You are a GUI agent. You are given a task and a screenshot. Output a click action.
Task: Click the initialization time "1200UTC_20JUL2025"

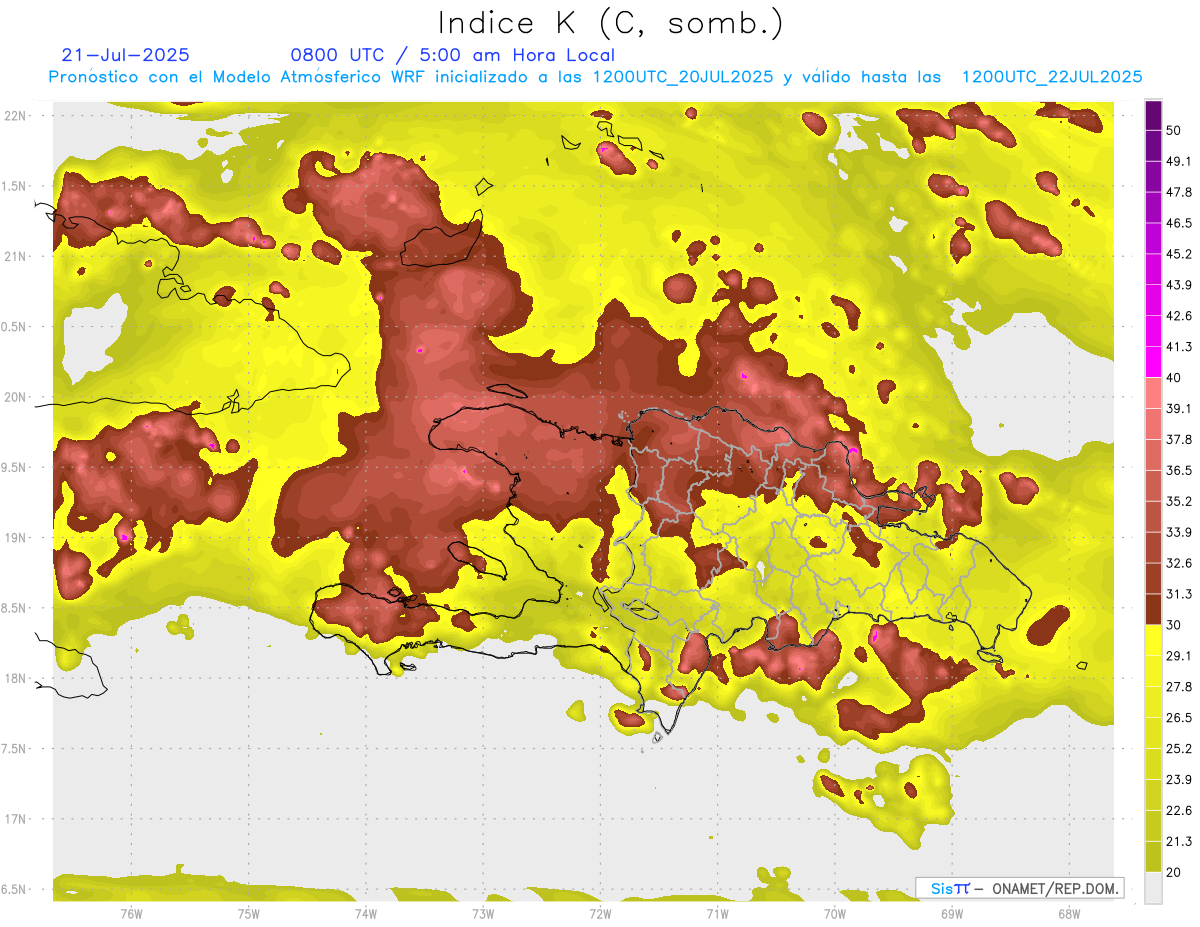pyautogui.click(x=683, y=77)
